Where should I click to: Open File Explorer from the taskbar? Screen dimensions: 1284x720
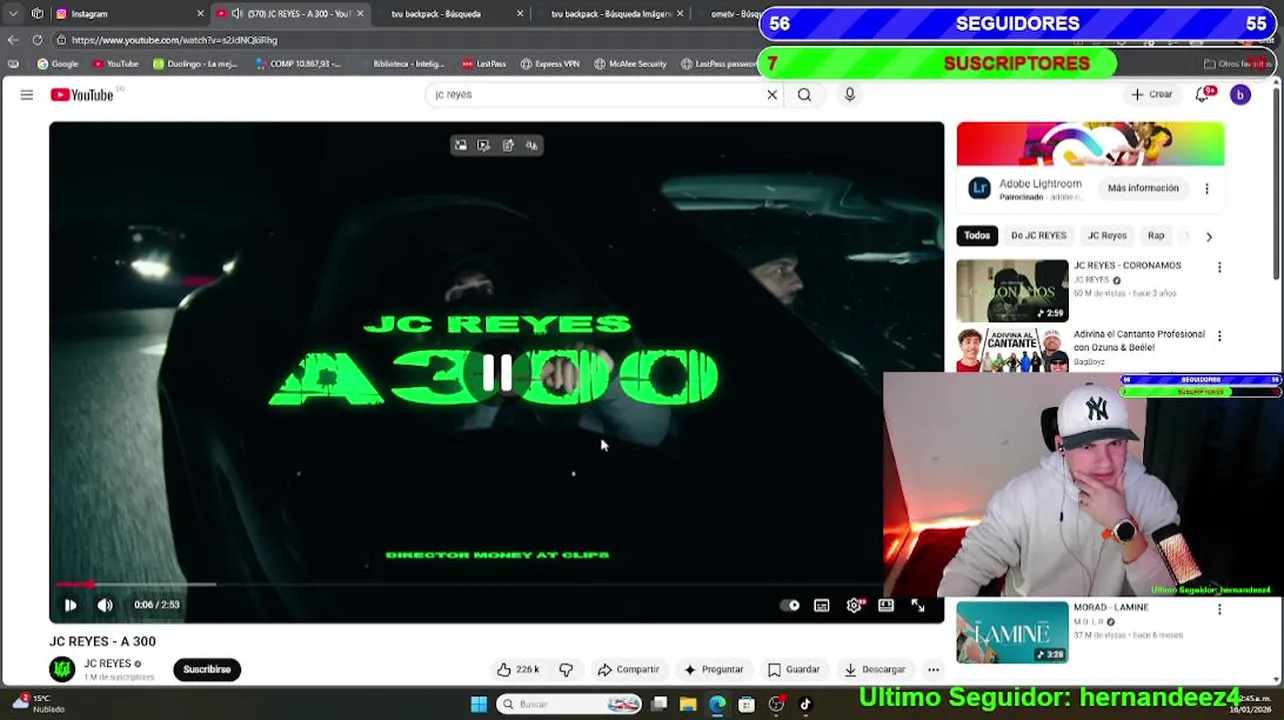click(x=688, y=705)
